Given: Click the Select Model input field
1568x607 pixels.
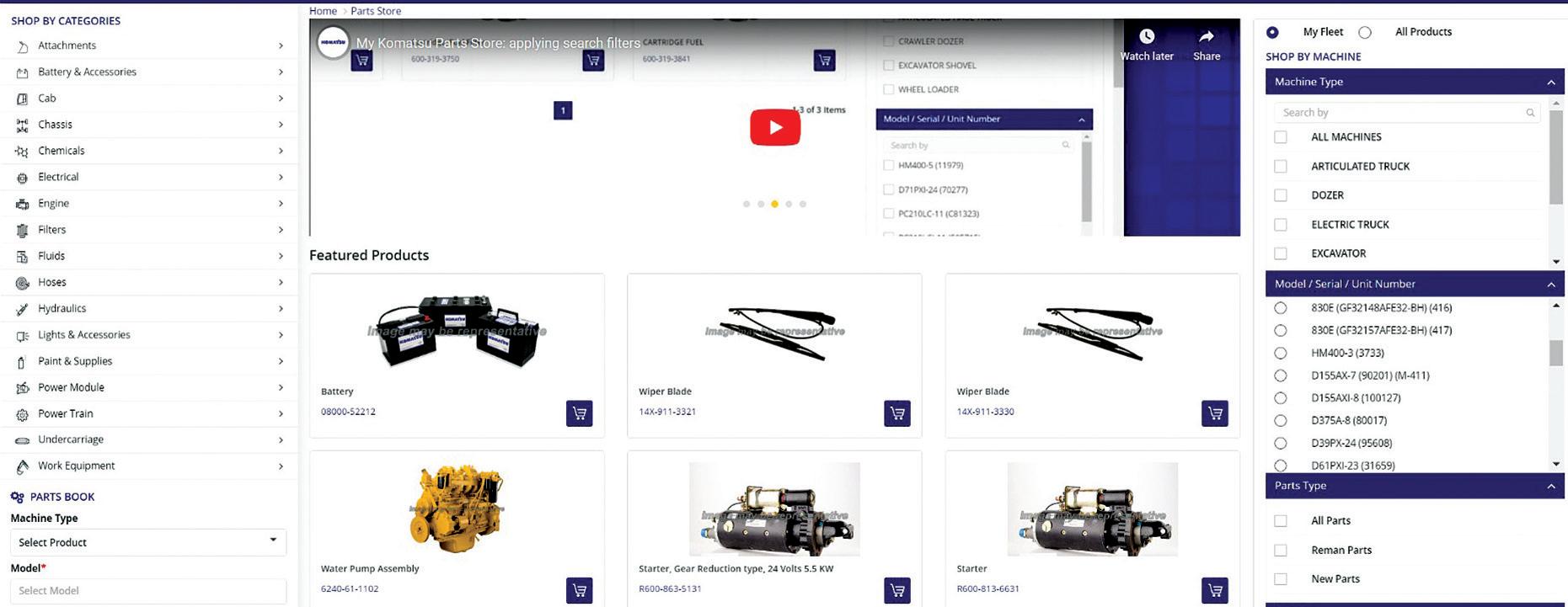Looking at the screenshot, I should tap(148, 590).
